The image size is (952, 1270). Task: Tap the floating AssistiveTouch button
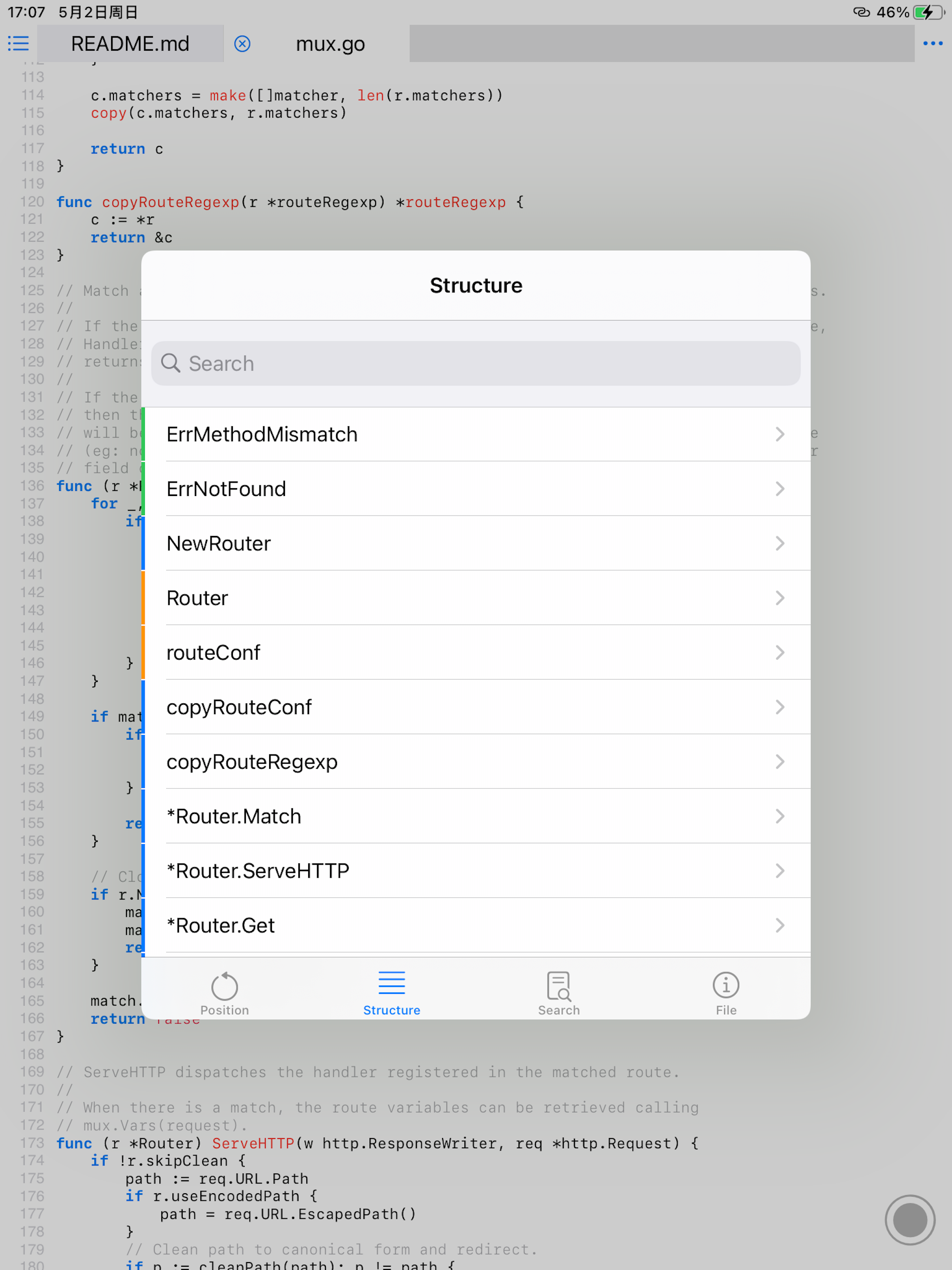tap(910, 1220)
